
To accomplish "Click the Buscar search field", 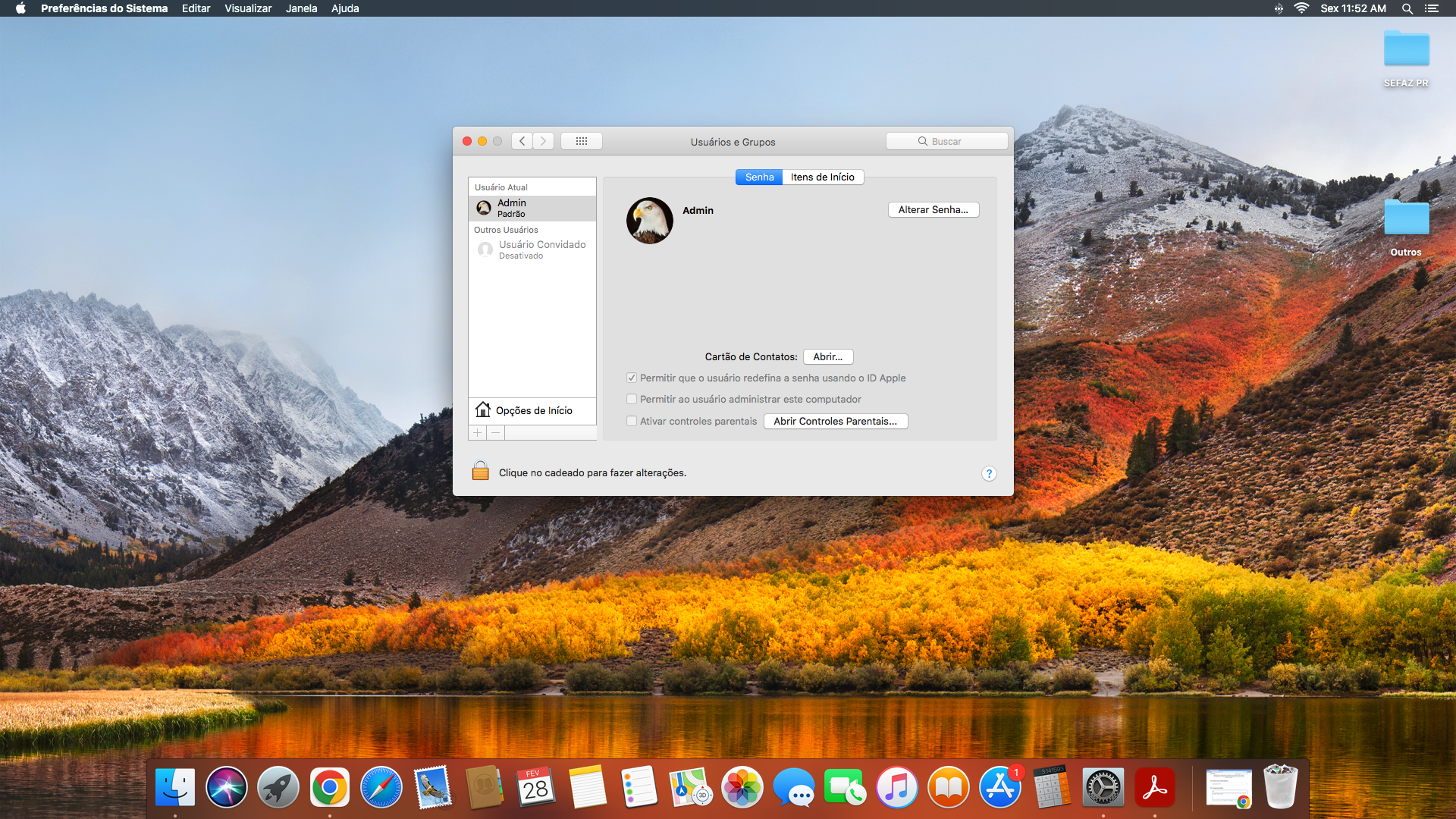I will pos(946,141).
